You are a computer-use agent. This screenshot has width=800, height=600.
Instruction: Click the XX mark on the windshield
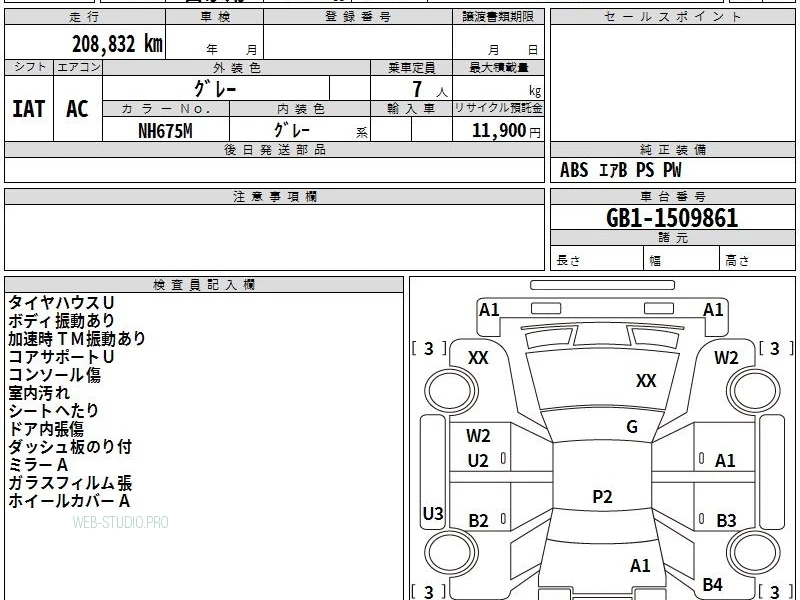(646, 381)
